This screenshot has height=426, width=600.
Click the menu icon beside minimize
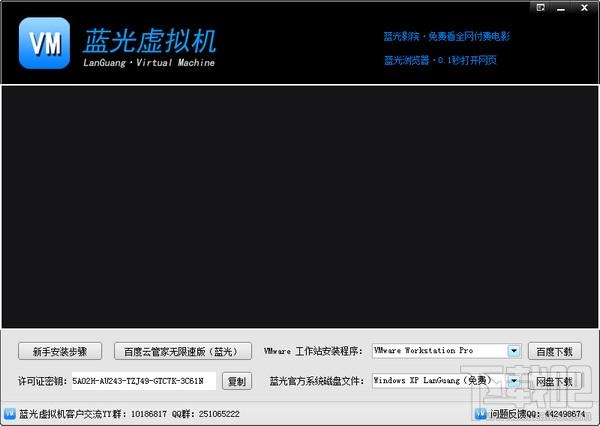pyautogui.click(x=540, y=8)
